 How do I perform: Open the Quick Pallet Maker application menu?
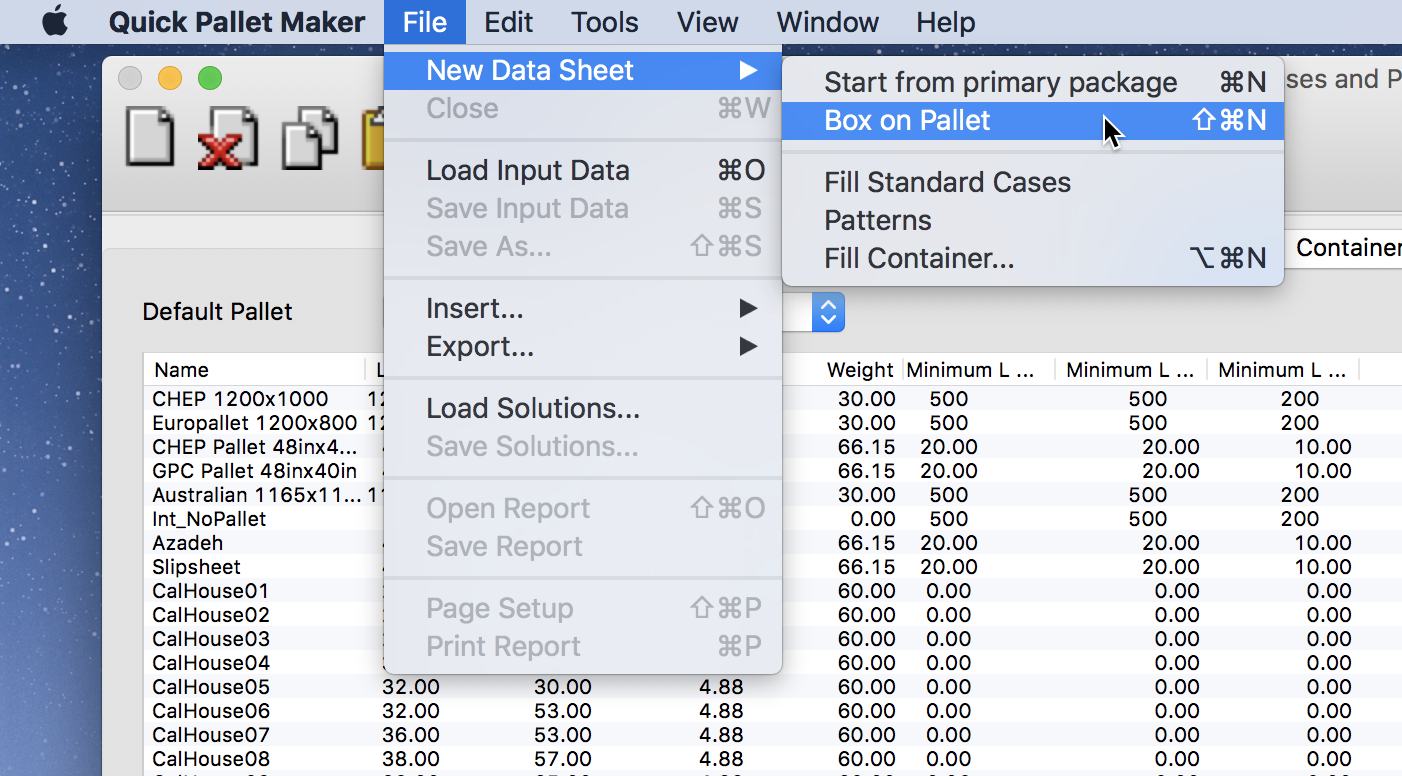click(237, 22)
